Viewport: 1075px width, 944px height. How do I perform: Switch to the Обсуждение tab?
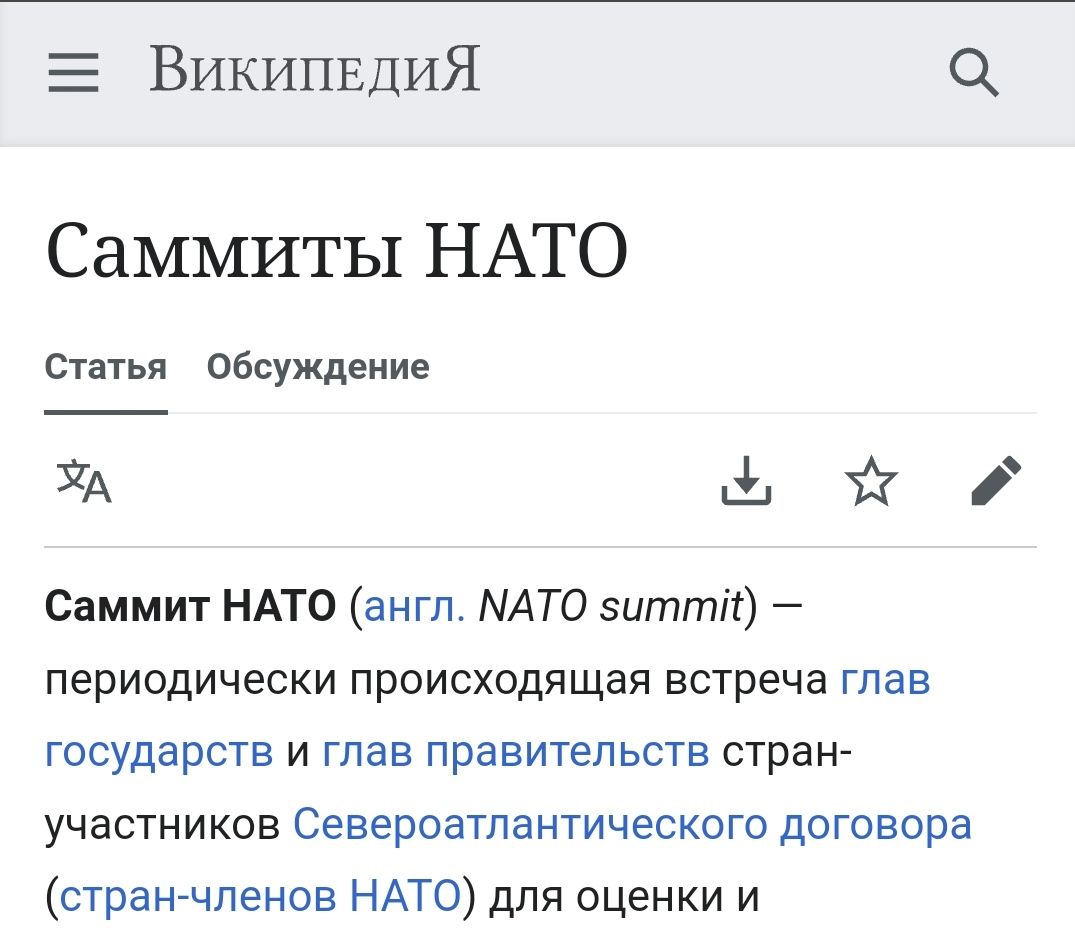point(318,367)
